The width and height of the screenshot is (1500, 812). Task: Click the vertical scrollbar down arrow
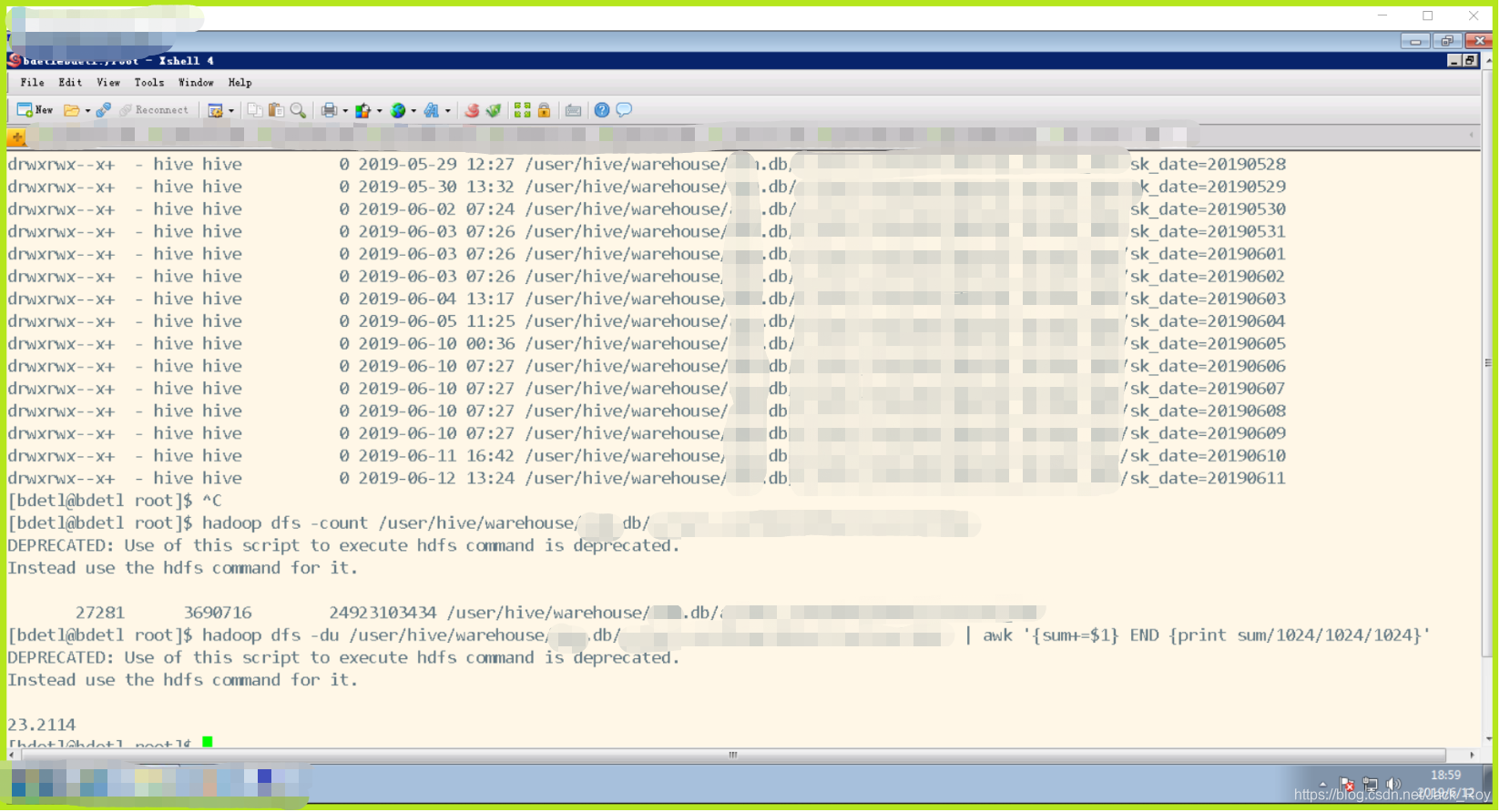(1488, 738)
